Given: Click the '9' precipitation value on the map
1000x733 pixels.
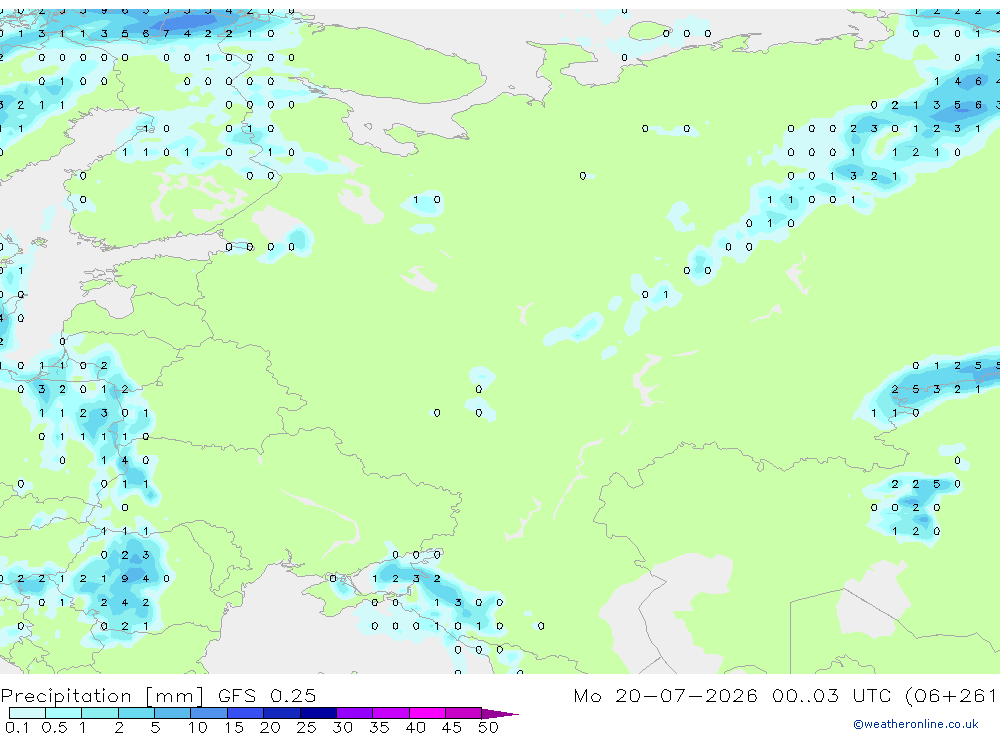Looking at the screenshot, I should click(125, 579).
